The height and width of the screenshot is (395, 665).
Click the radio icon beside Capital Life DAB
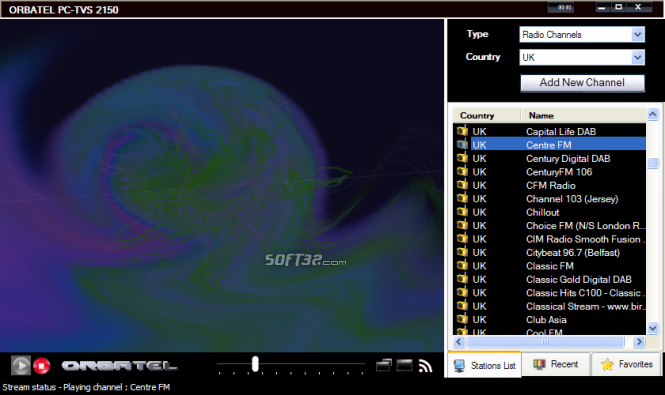click(462, 131)
